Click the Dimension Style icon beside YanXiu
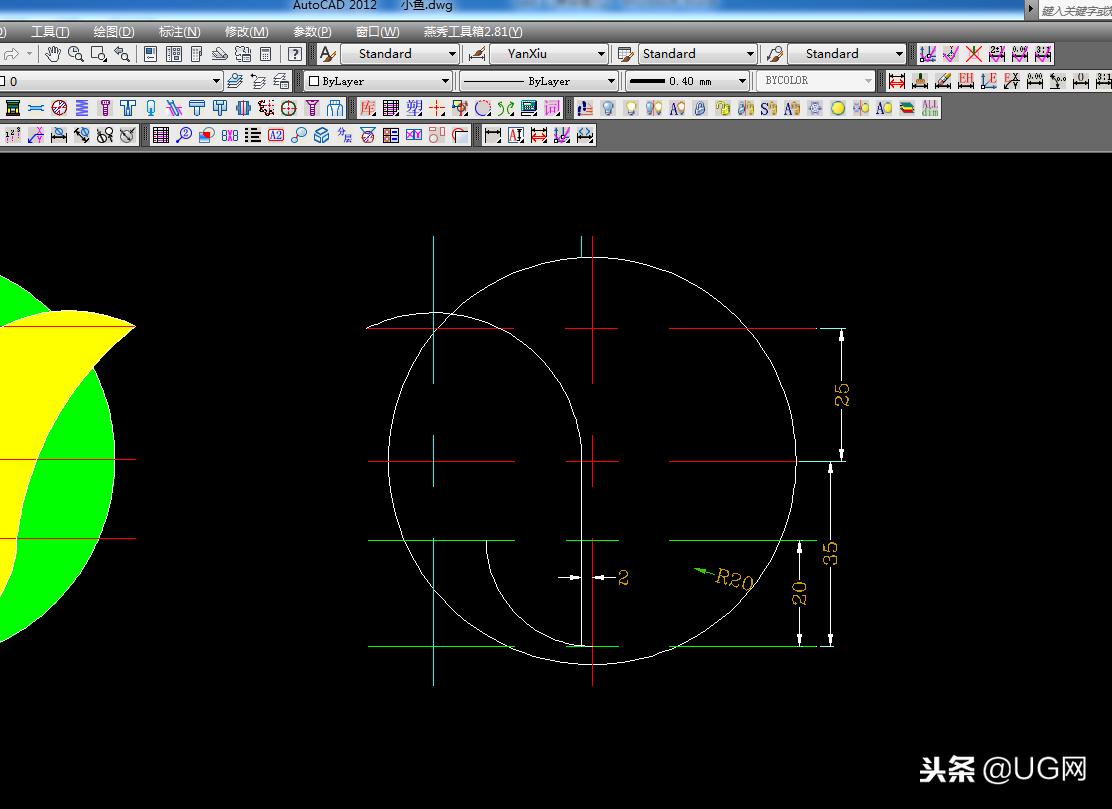Viewport: 1112px width, 809px height. tap(477, 54)
